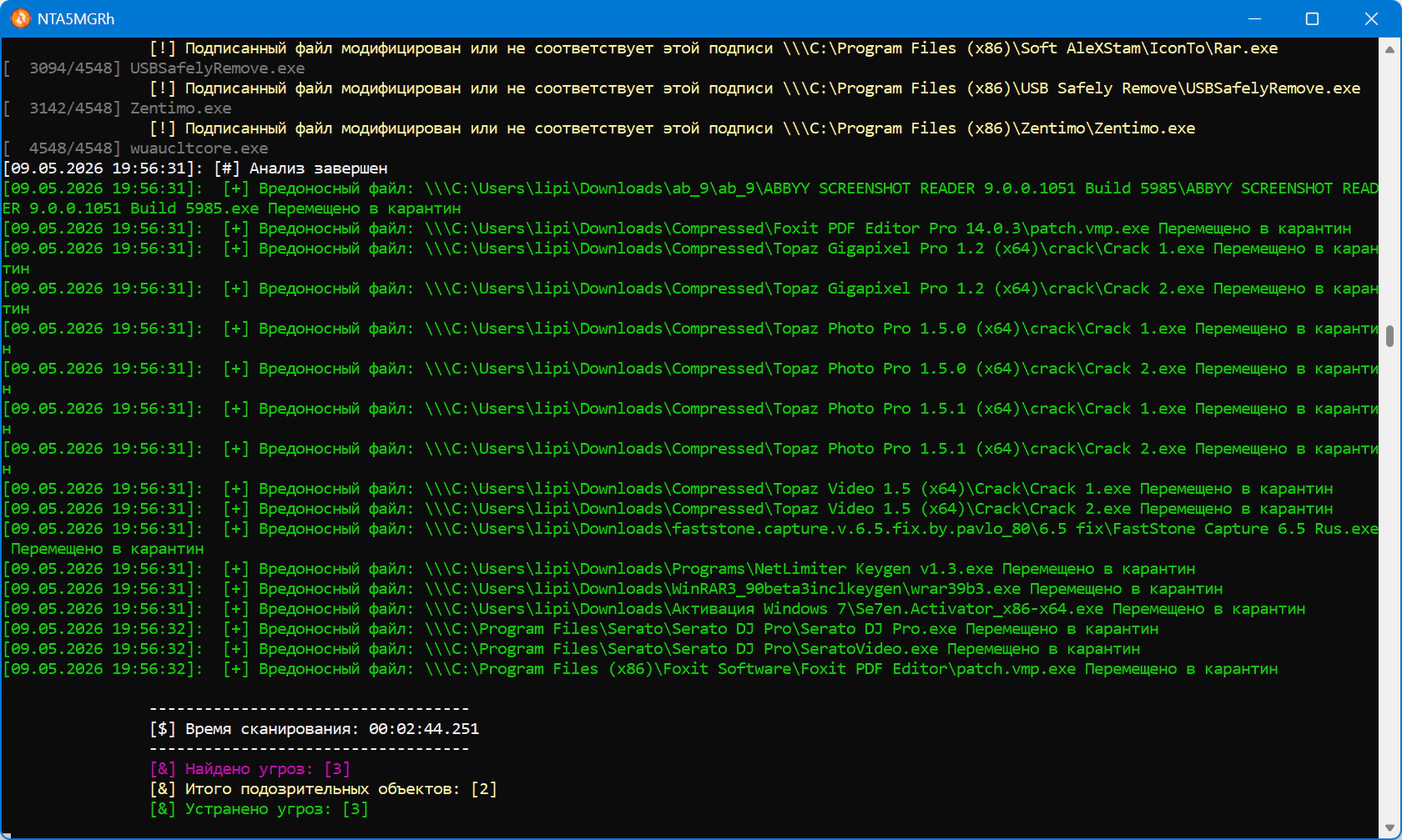Click the green 'Устранено угроз: [3]' line

click(x=260, y=809)
